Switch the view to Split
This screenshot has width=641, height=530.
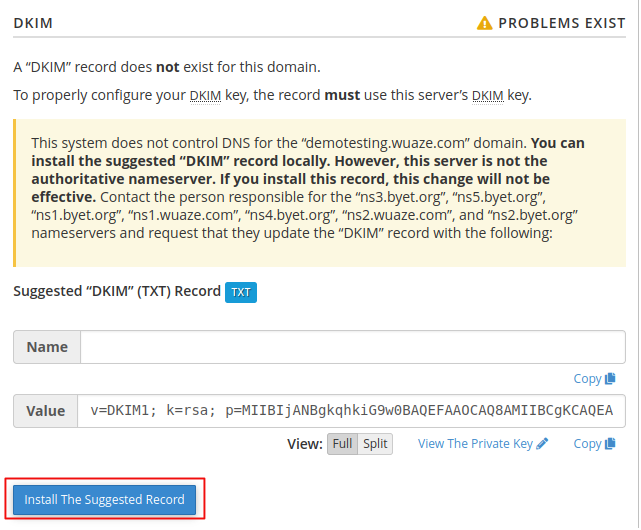pos(375,444)
